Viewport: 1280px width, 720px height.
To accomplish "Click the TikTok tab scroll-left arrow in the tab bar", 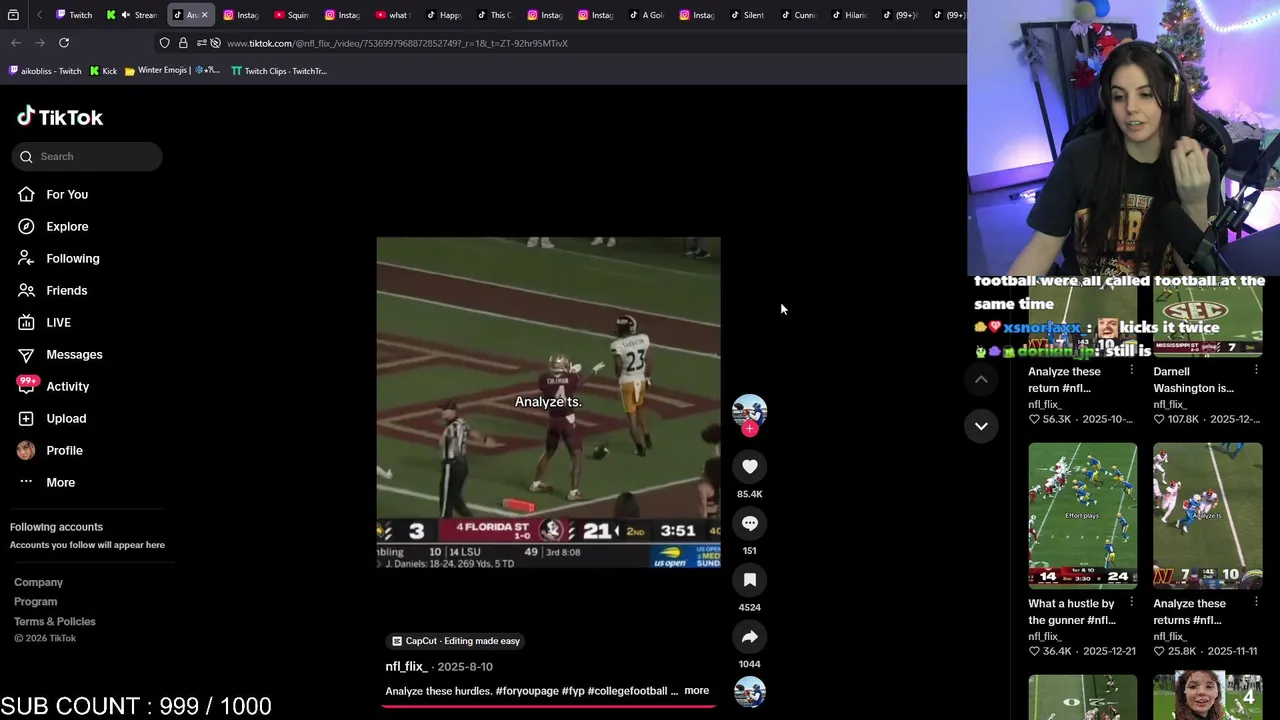I will [39, 15].
